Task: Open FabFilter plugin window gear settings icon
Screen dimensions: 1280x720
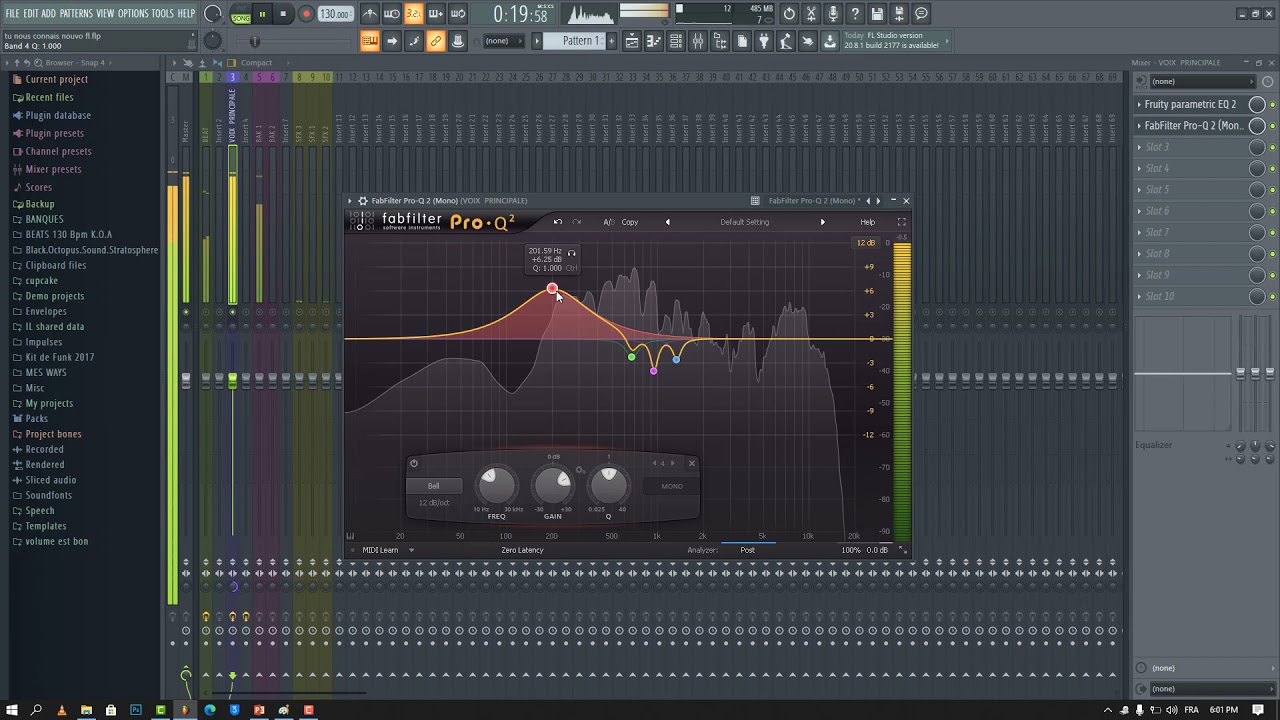Action: click(x=363, y=201)
